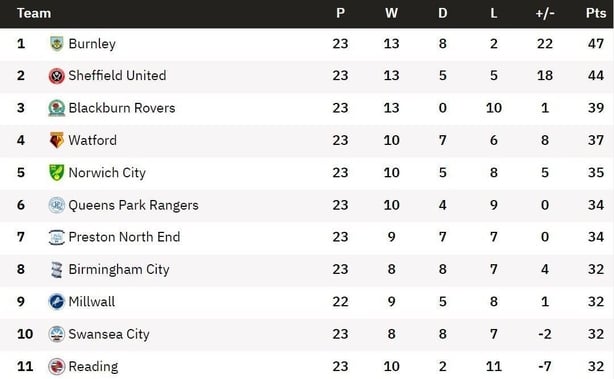614x379 pixels.
Task: Sort by the W wins column header
Action: tap(391, 13)
